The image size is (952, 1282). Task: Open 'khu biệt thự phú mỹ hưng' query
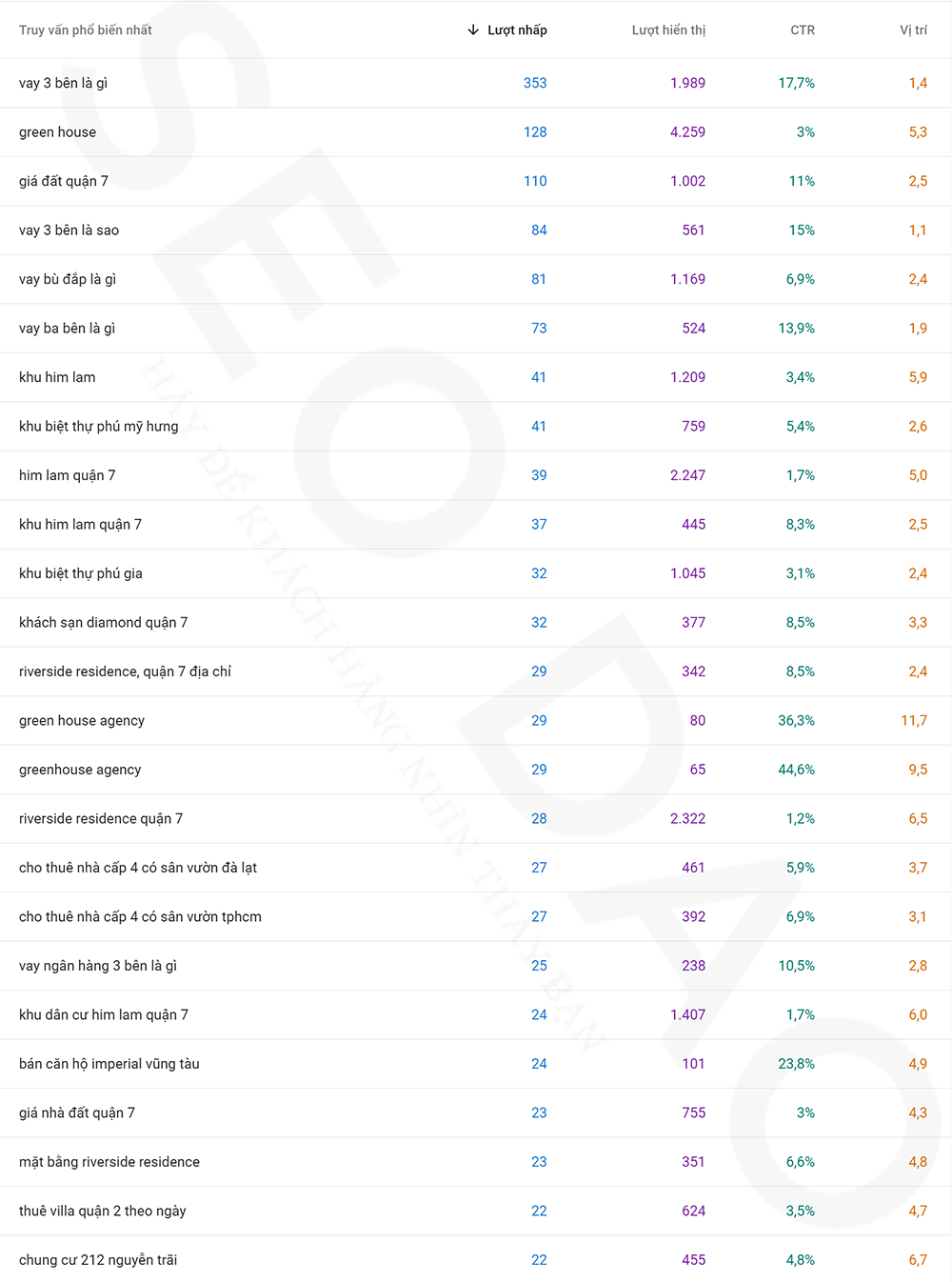click(99, 427)
